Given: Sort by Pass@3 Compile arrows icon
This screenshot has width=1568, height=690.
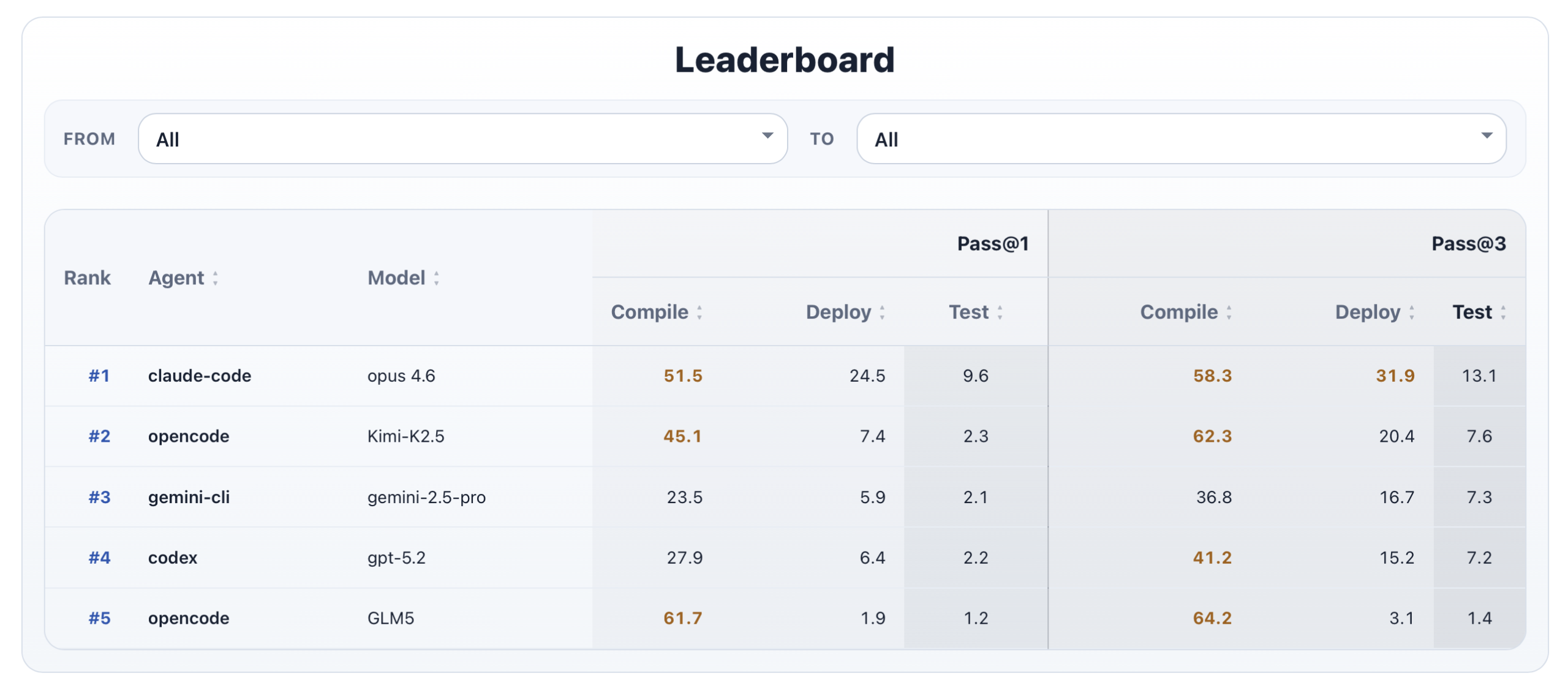Looking at the screenshot, I should click(1229, 313).
